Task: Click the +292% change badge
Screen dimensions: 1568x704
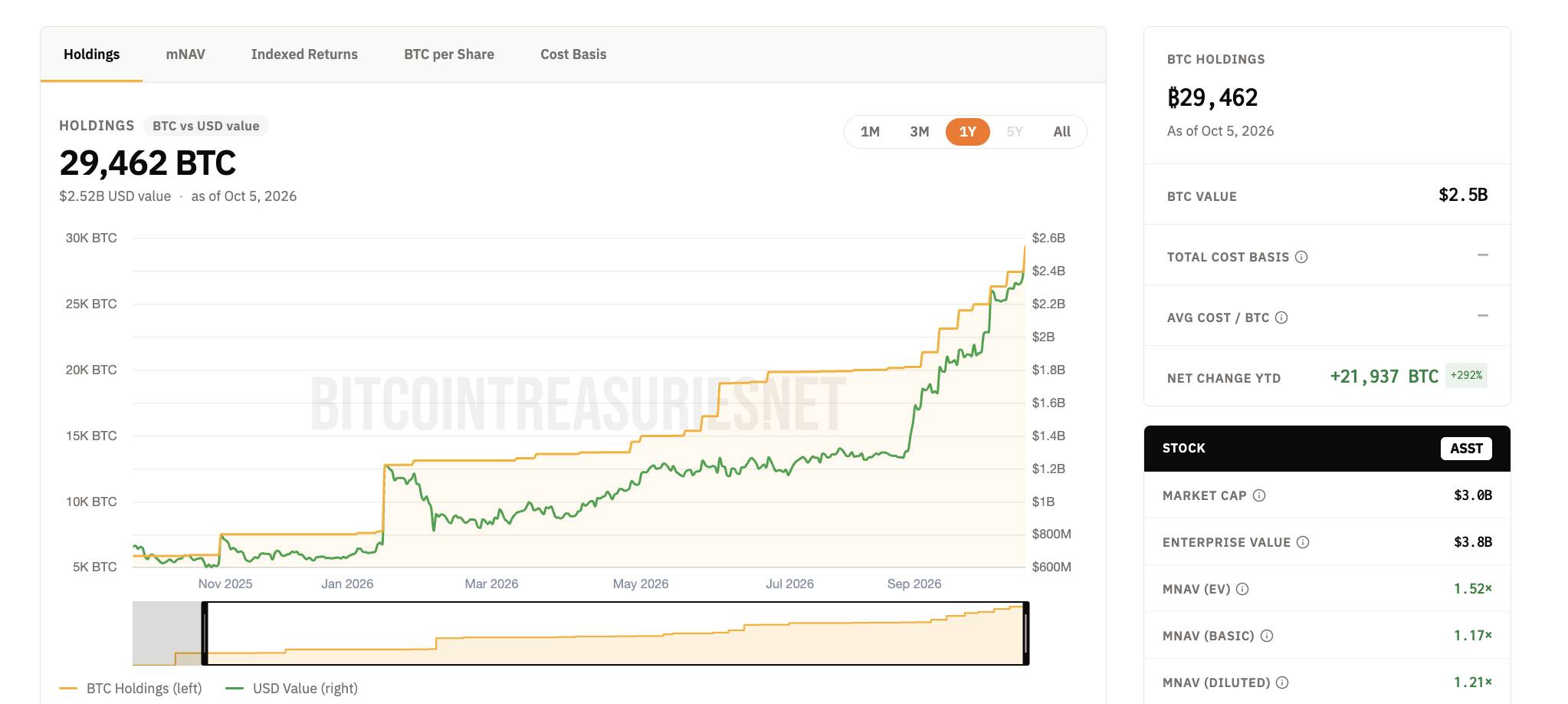Action: pyautogui.click(x=1466, y=376)
